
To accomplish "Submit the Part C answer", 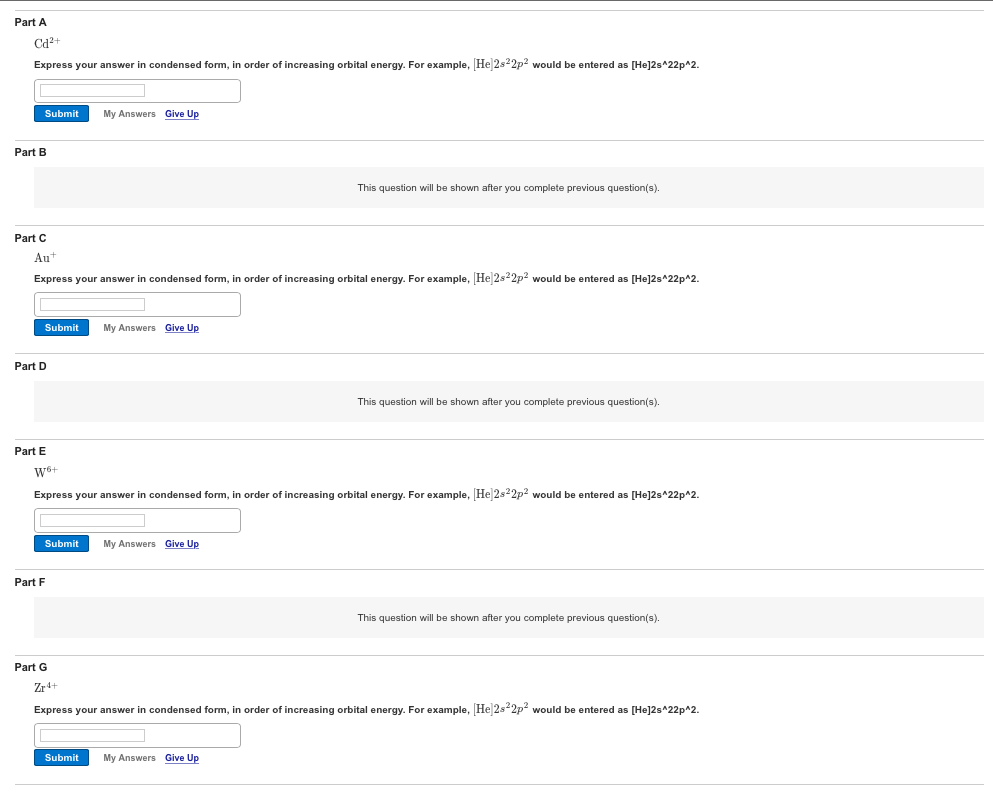I will (61, 327).
